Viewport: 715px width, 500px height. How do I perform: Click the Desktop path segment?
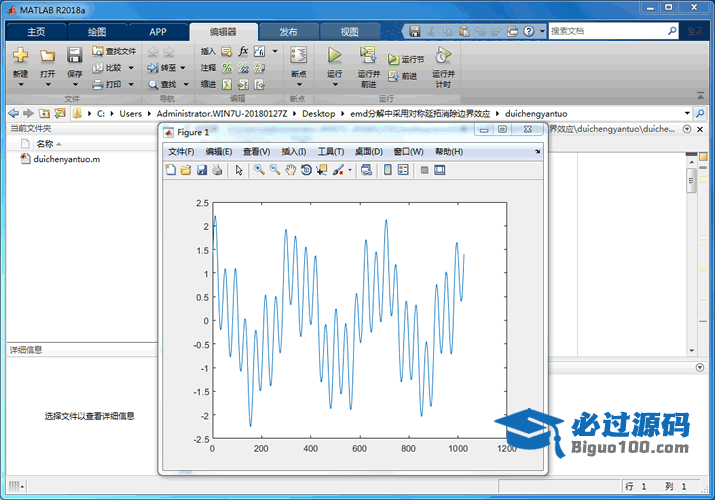(319, 114)
